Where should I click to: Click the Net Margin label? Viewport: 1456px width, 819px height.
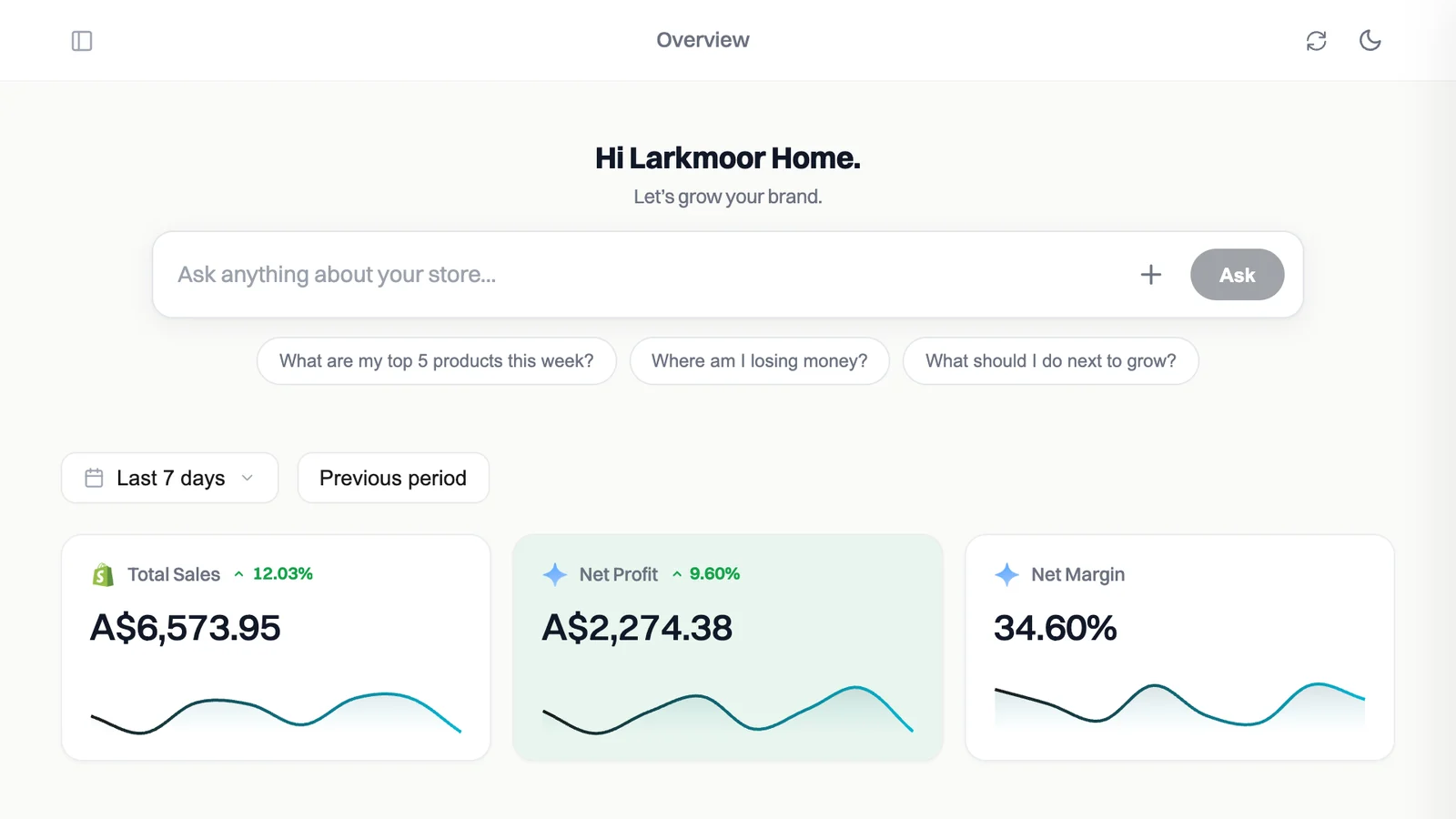pos(1078,574)
